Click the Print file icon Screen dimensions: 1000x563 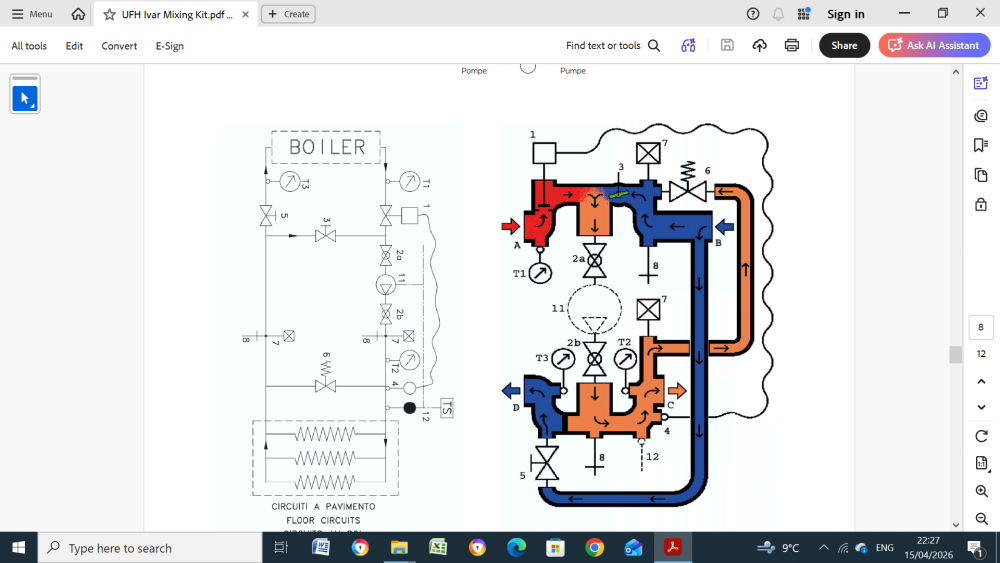792,45
